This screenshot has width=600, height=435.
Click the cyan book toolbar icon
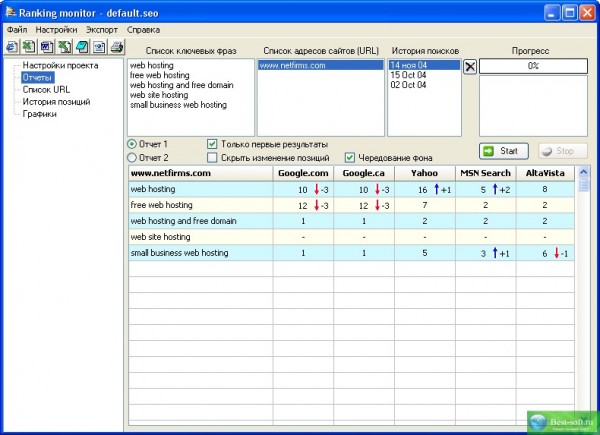[81, 47]
